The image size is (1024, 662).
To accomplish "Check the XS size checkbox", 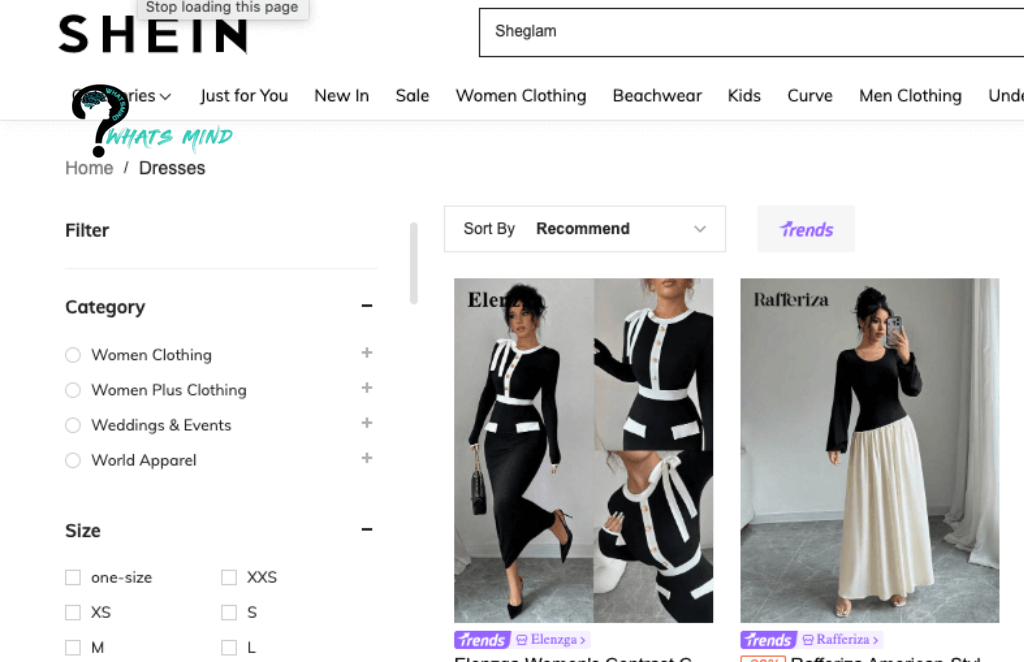I will click(73, 612).
